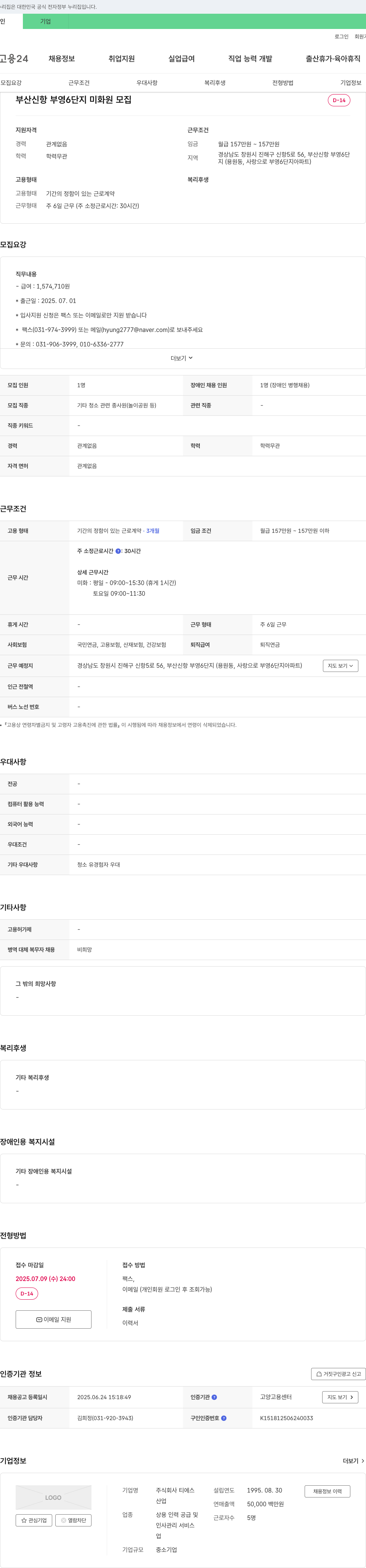Open the 취업지원 menu
Viewport: 366px width, 1568px height.
click(121, 58)
